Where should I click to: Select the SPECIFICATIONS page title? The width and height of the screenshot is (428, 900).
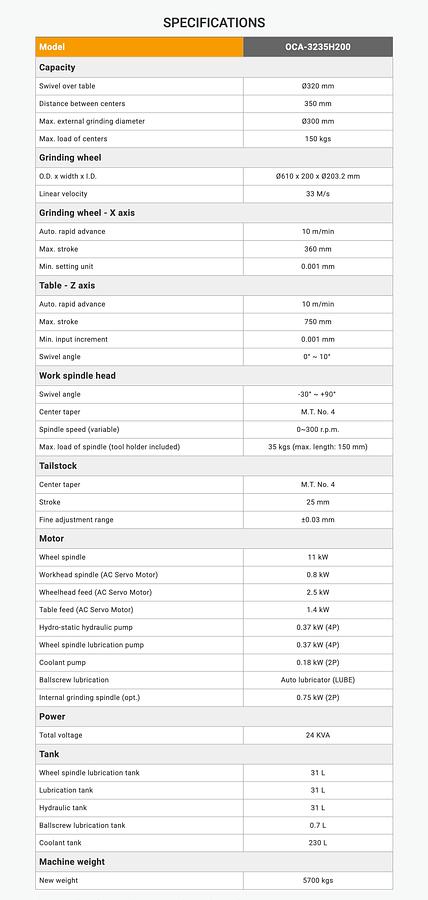(214, 23)
